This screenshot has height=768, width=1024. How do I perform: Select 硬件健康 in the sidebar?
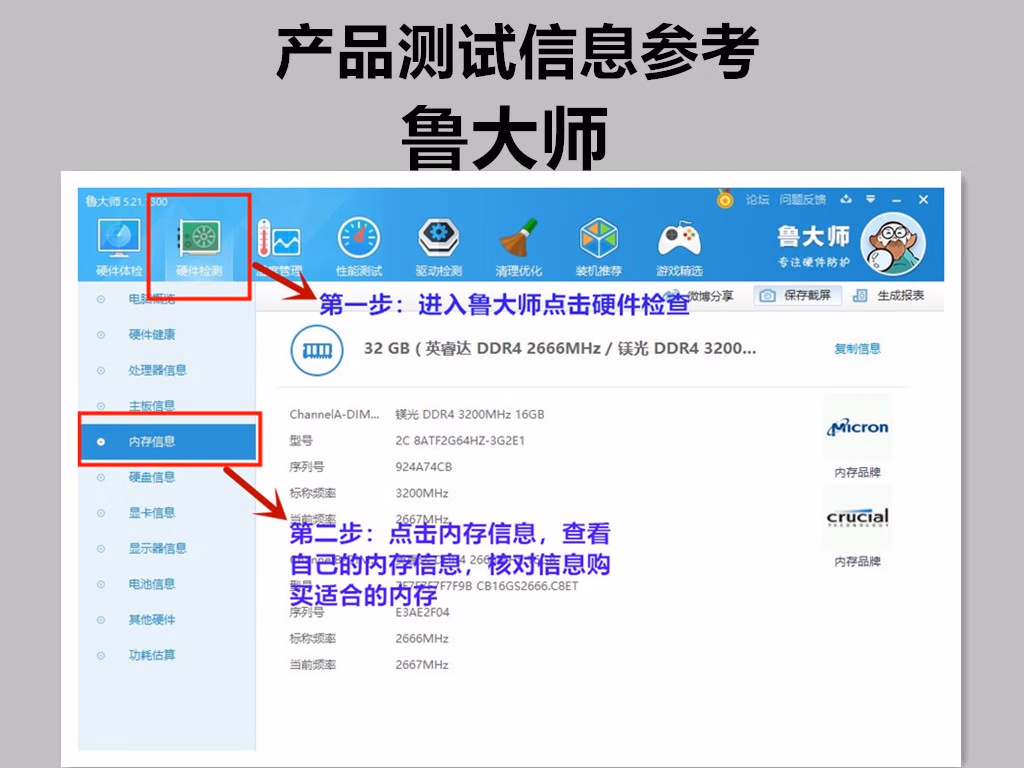point(152,334)
